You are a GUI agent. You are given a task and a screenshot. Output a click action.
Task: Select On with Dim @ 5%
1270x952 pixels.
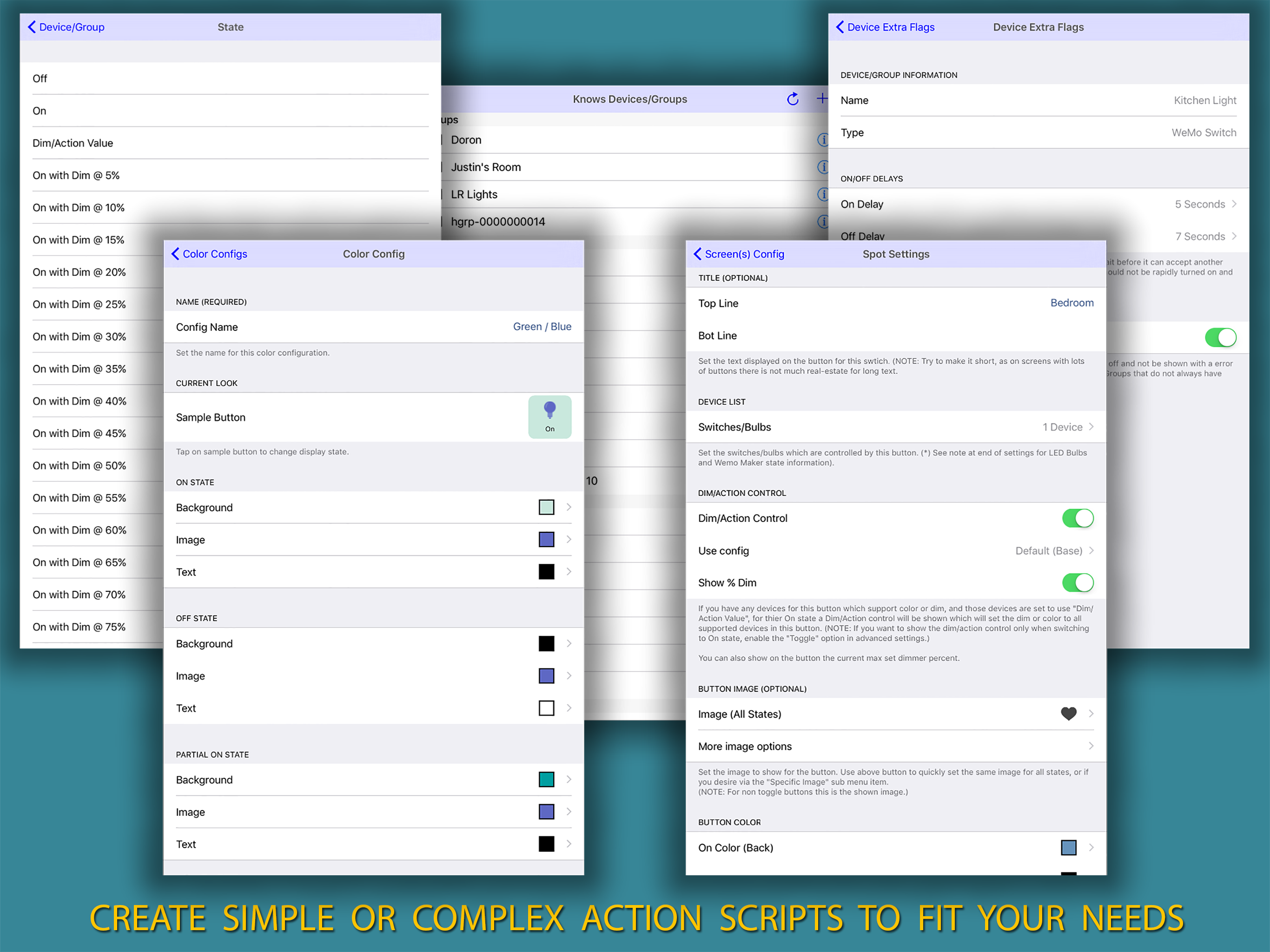(230, 175)
